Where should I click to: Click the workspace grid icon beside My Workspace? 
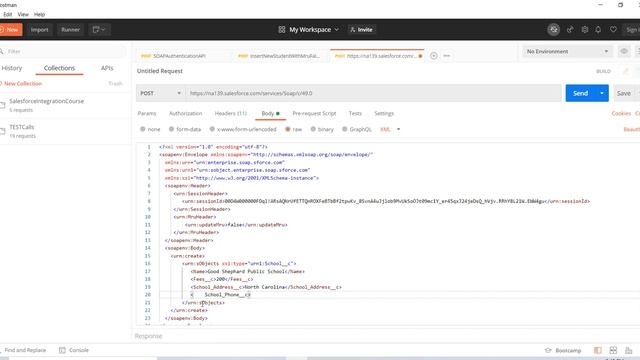click(282, 29)
